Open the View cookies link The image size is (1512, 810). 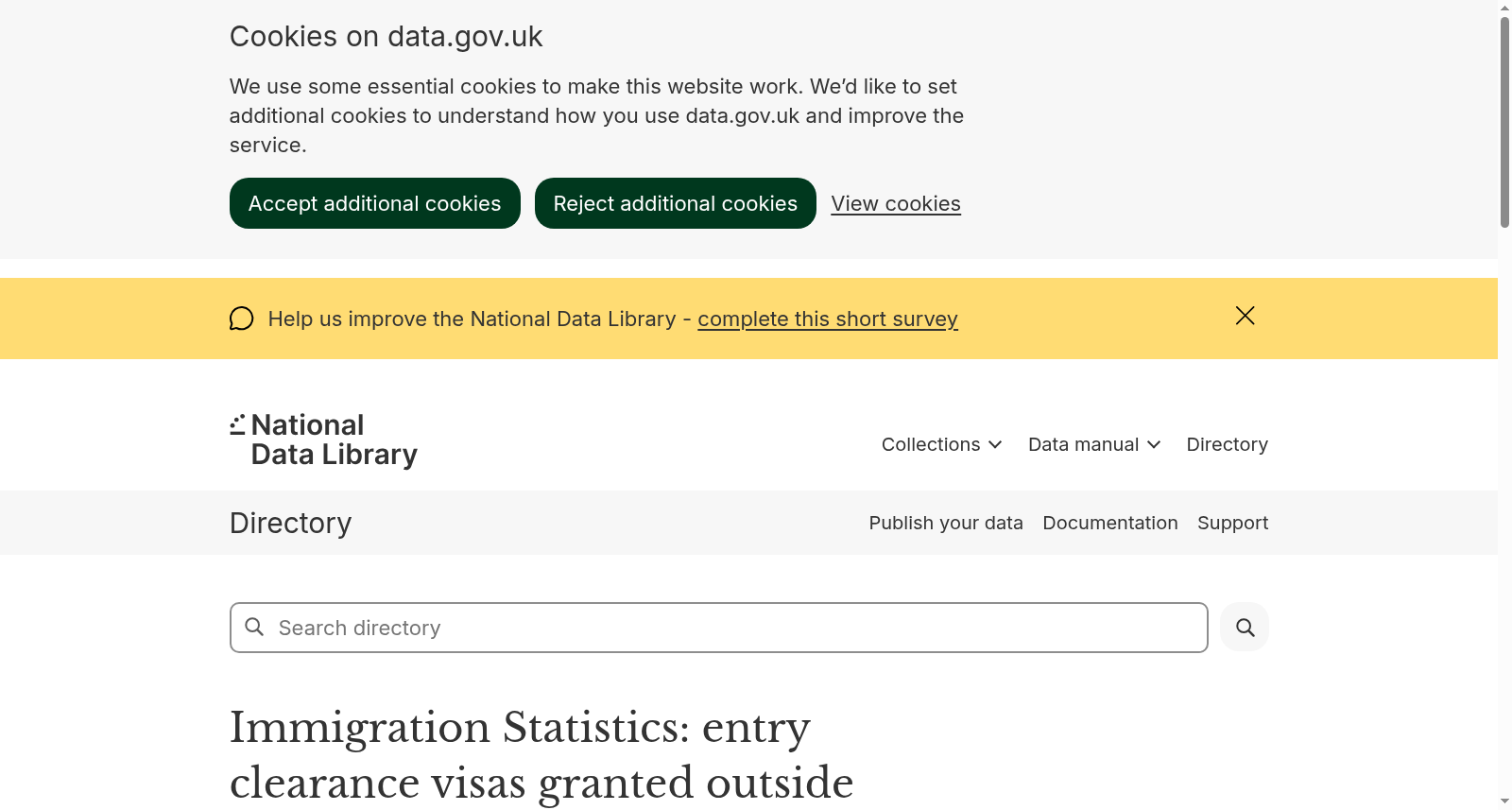[x=896, y=203]
